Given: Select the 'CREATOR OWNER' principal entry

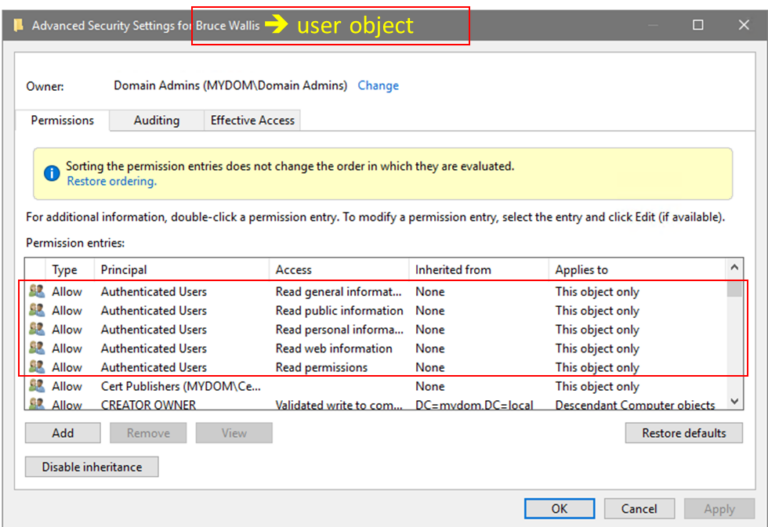Looking at the screenshot, I should [148, 405].
